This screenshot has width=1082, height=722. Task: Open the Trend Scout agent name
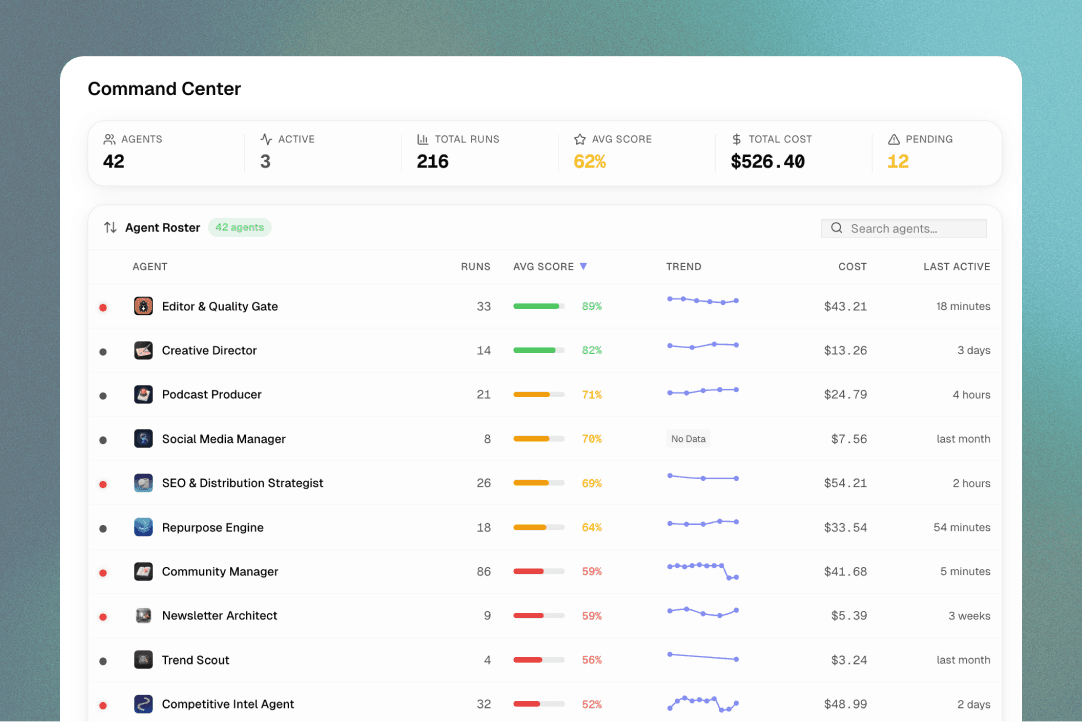coord(196,660)
